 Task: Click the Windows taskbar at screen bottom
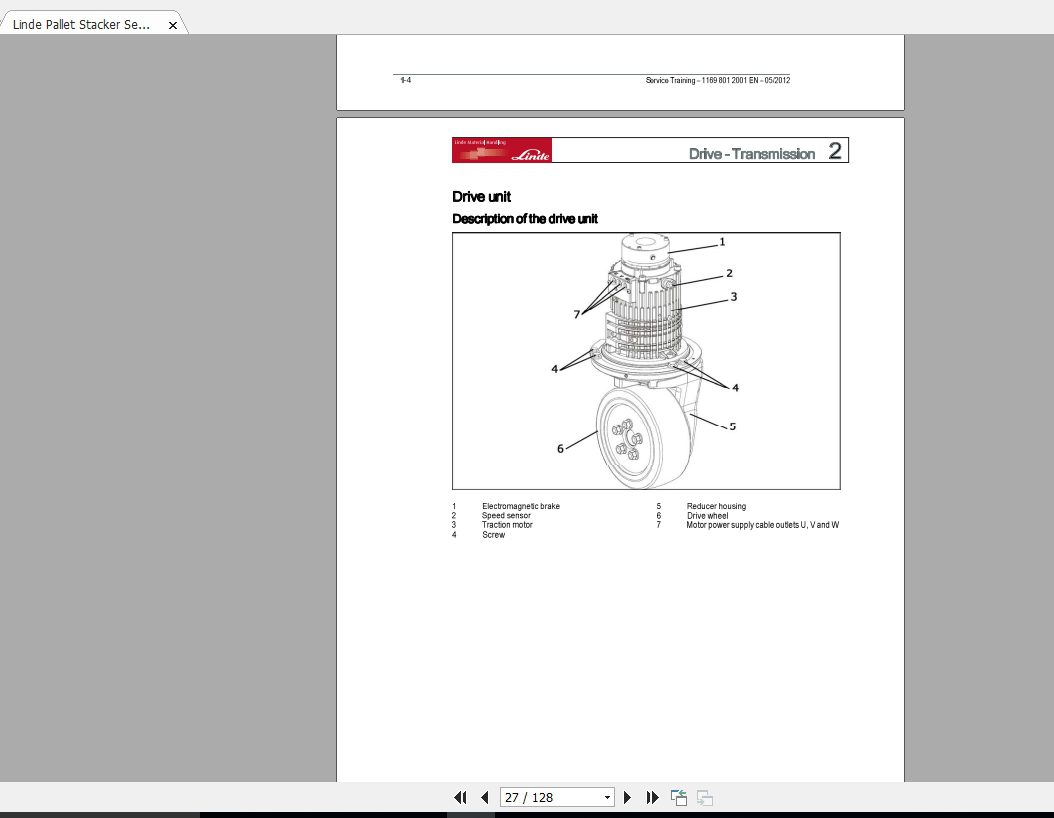tap(527, 812)
